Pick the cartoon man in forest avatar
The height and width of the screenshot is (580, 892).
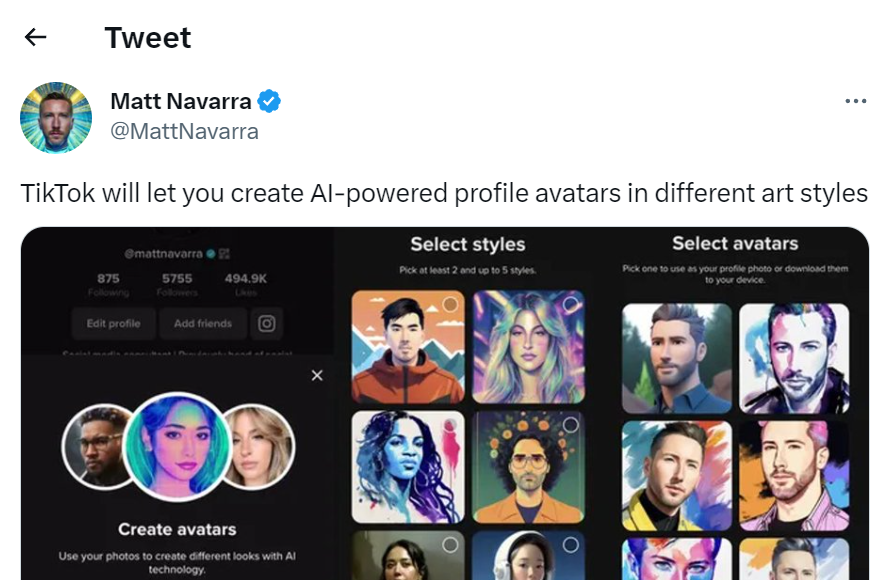click(x=677, y=358)
